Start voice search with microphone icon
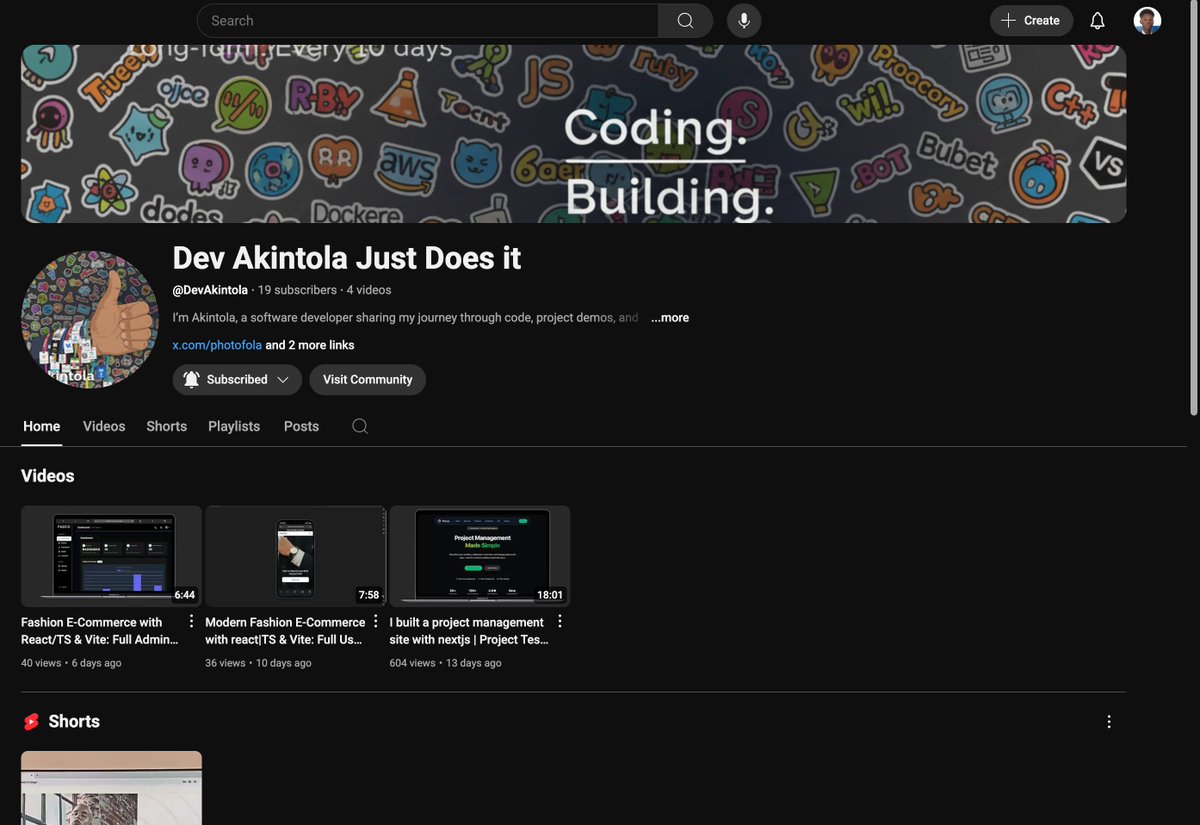Screen dimensions: 1200x825 click(744, 20)
